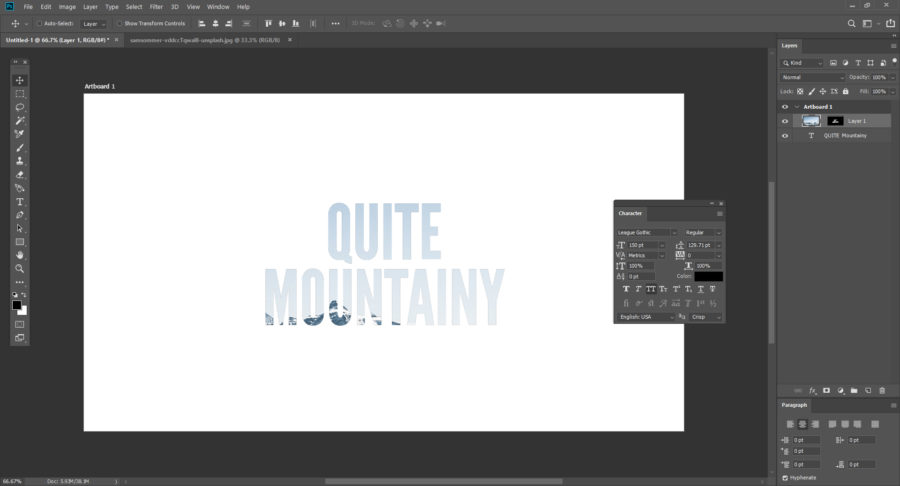The height and width of the screenshot is (486, 900).
Task: Select the Pen tool
Action: pyautogui.click(x=20, y=215)
